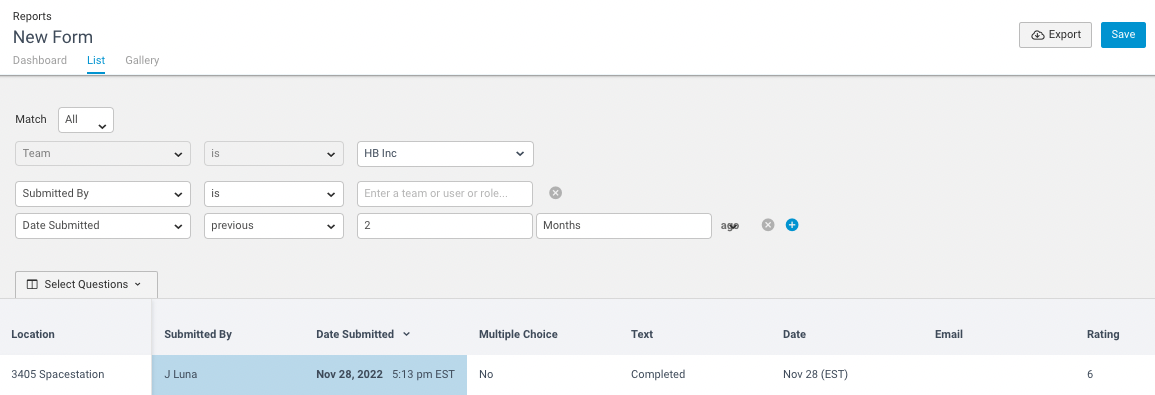
Task: Expand the Select Questions menu
Action: coord(86,284)
